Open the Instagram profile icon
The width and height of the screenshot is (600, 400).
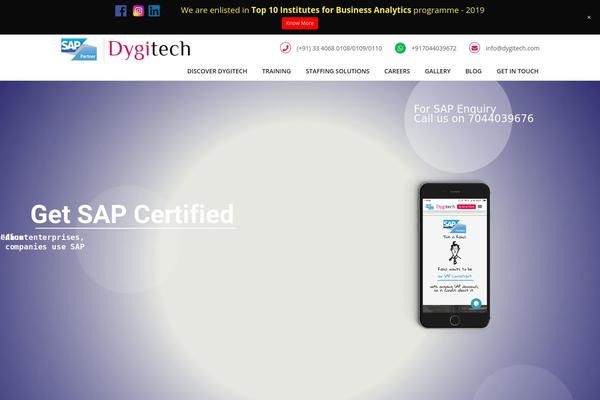coord(138,11)
